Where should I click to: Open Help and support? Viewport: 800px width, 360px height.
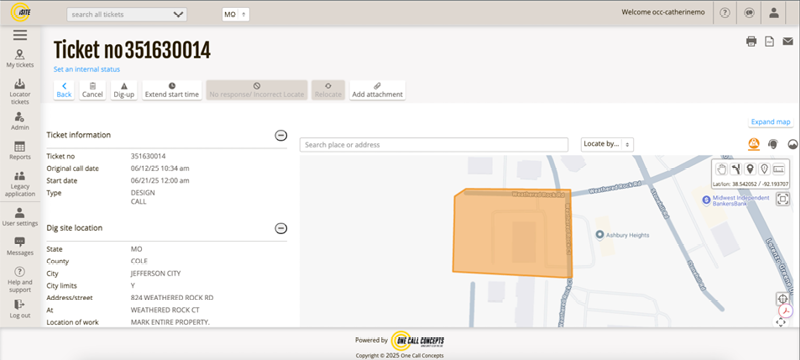pos(20,280)
